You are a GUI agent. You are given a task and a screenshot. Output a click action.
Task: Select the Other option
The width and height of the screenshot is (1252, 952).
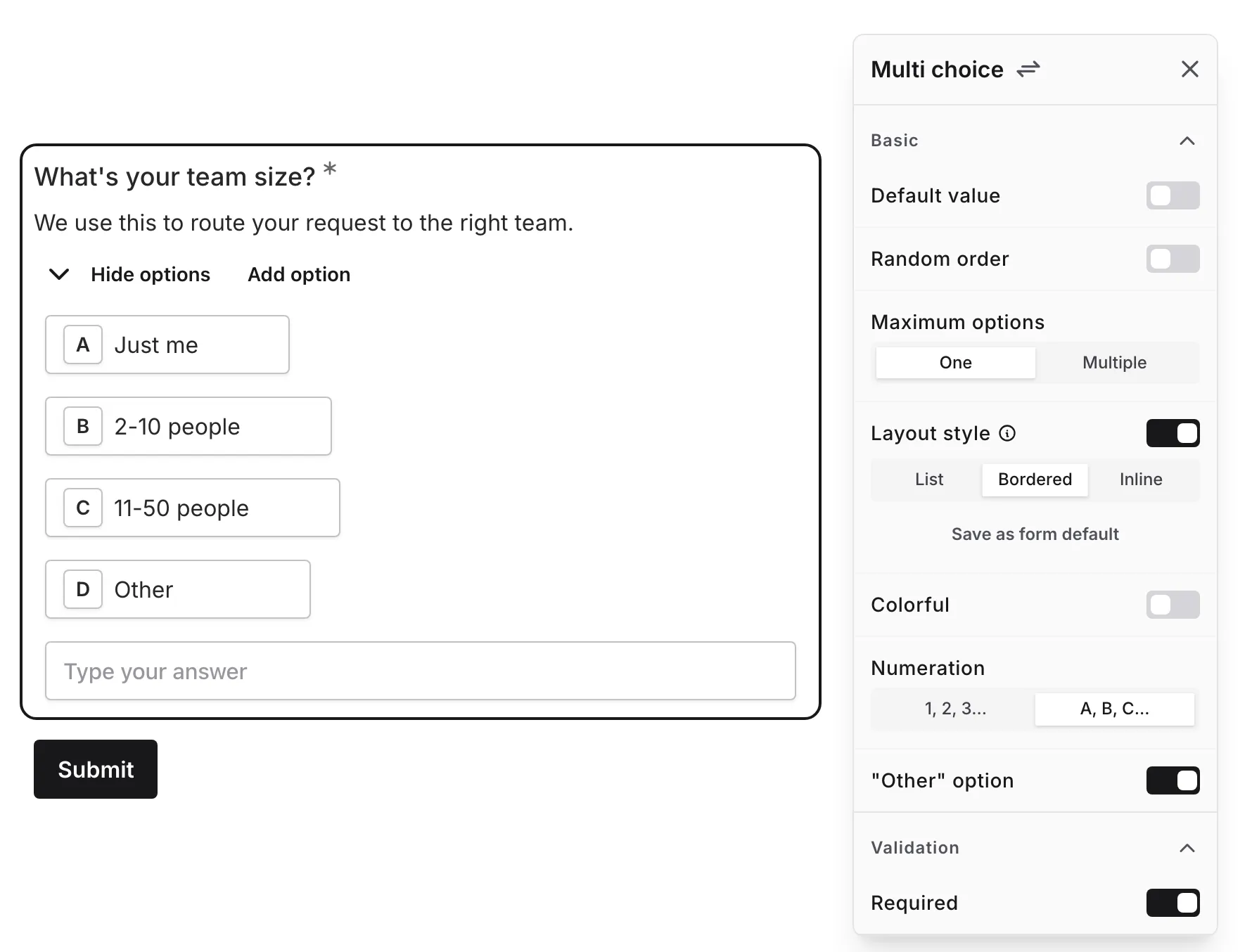178,589
